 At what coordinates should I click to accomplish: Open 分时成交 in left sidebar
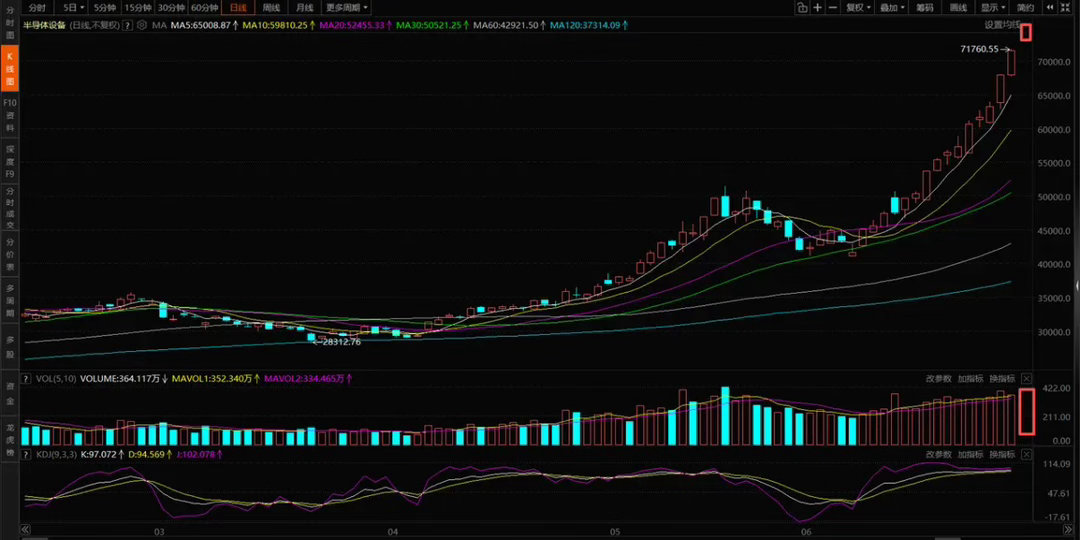tap(10, 207)
